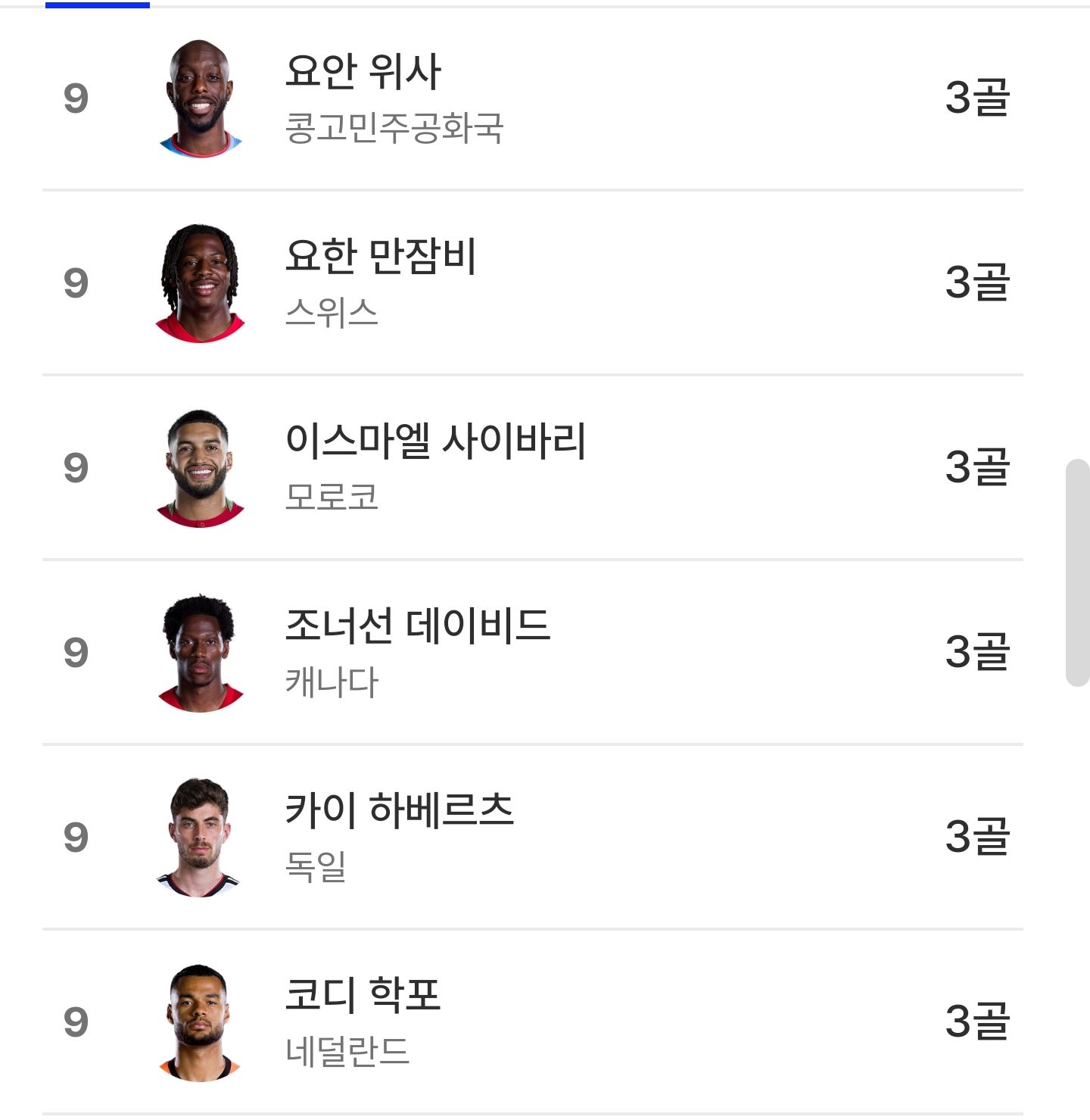Image resolution: width=1090 pixels, height=1120 pixels.
Task: Select the player name 이스마엘 사이바리
Action: coord(435,441)
